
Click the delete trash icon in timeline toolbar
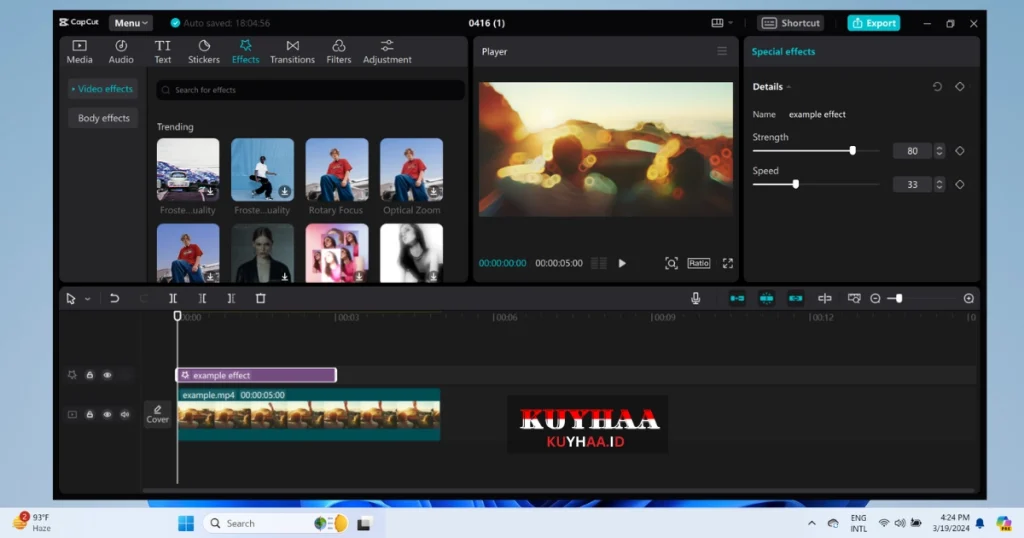pyautogui.click(x=260, y=298)
